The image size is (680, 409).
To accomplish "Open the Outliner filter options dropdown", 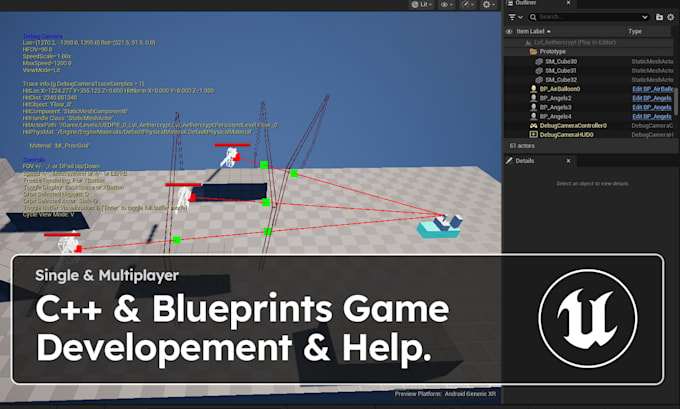I will click(x=515, y=17).
